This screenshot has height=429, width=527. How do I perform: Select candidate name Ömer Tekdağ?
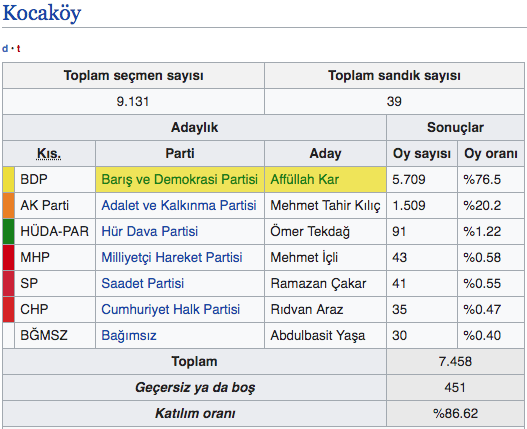pyautogui.click(x=310, y=231)
